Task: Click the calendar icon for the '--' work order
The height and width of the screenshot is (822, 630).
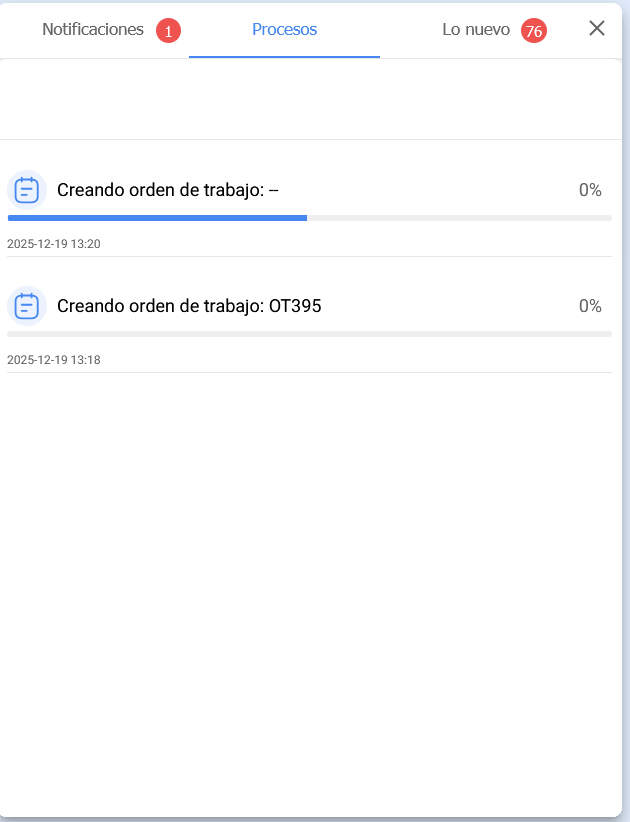Action: coord(27,190)
